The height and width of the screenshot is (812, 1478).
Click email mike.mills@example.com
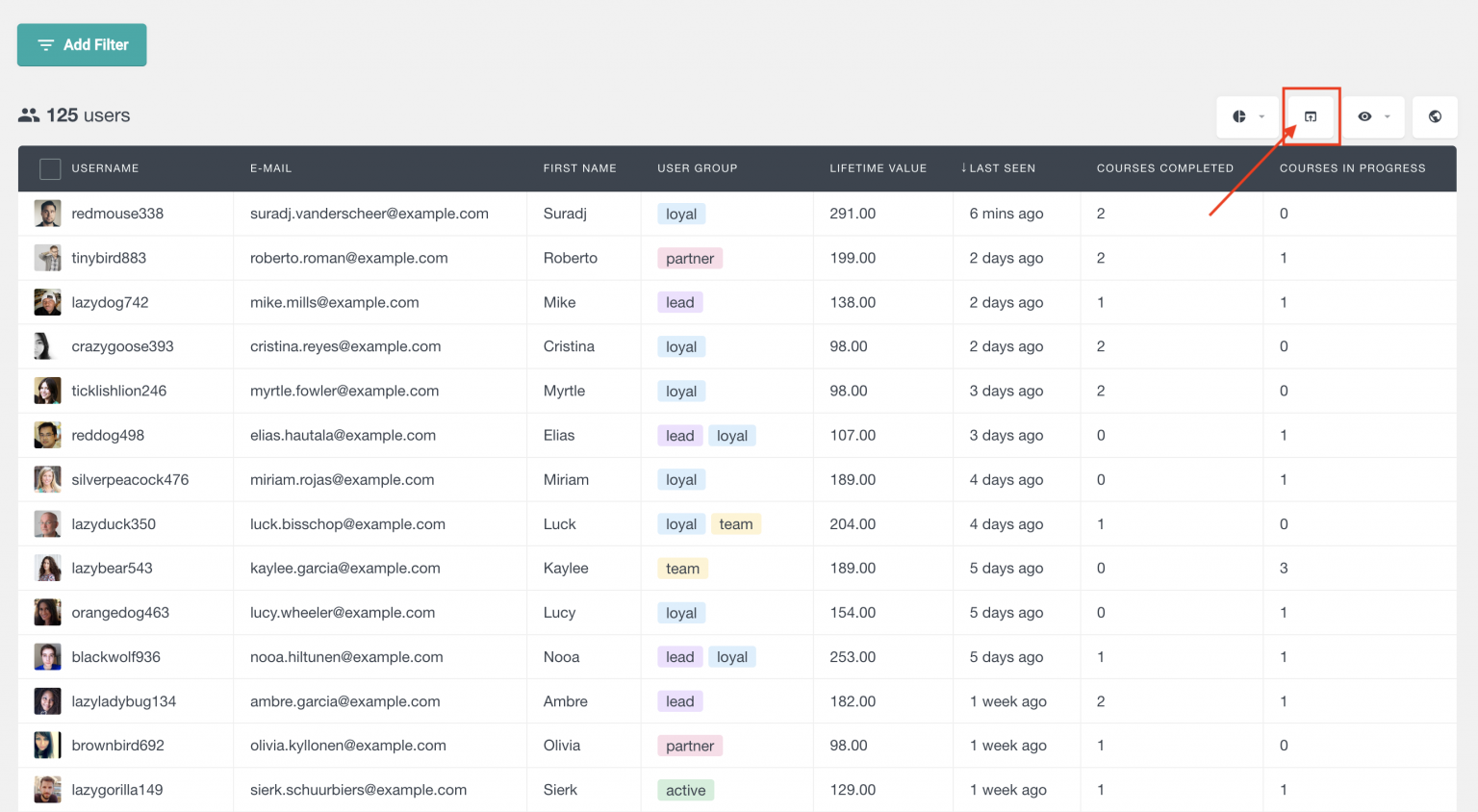pos(335,302)
